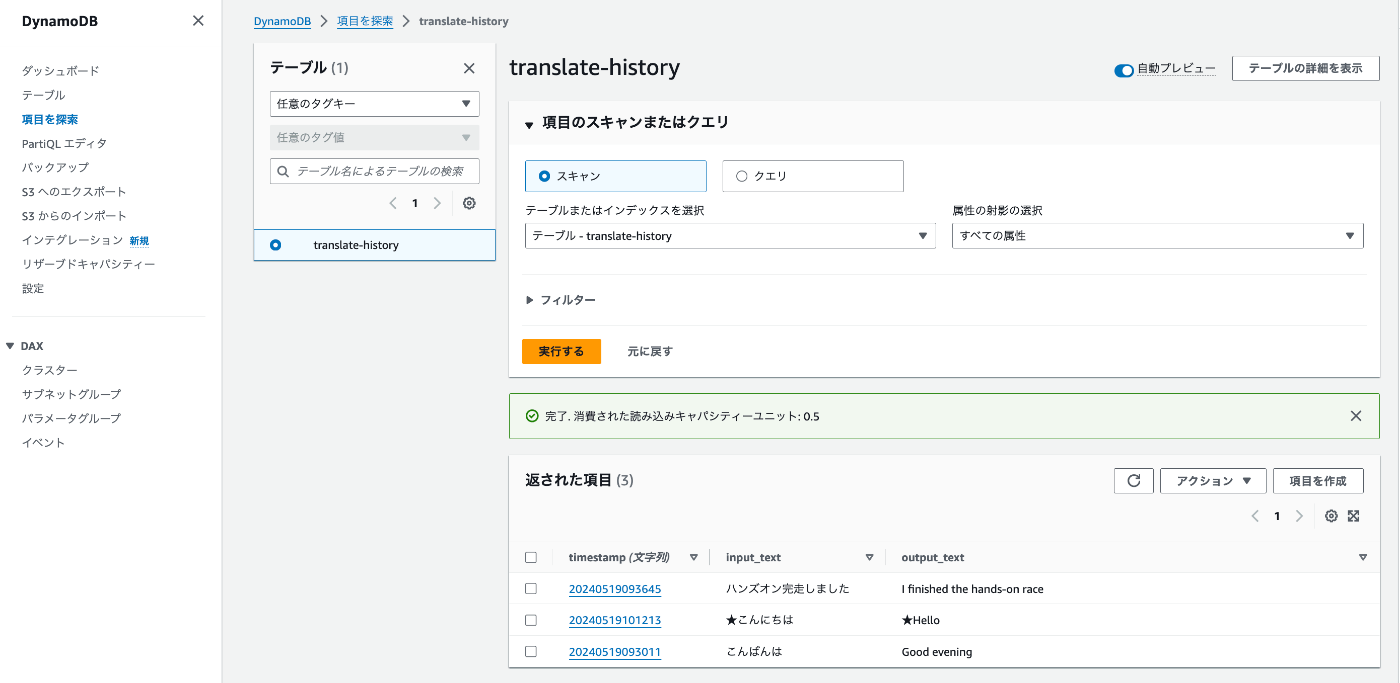The image size is (1400, 683).
Task: Open テーブル in sidebar
Action: click(x=43, y=95)
